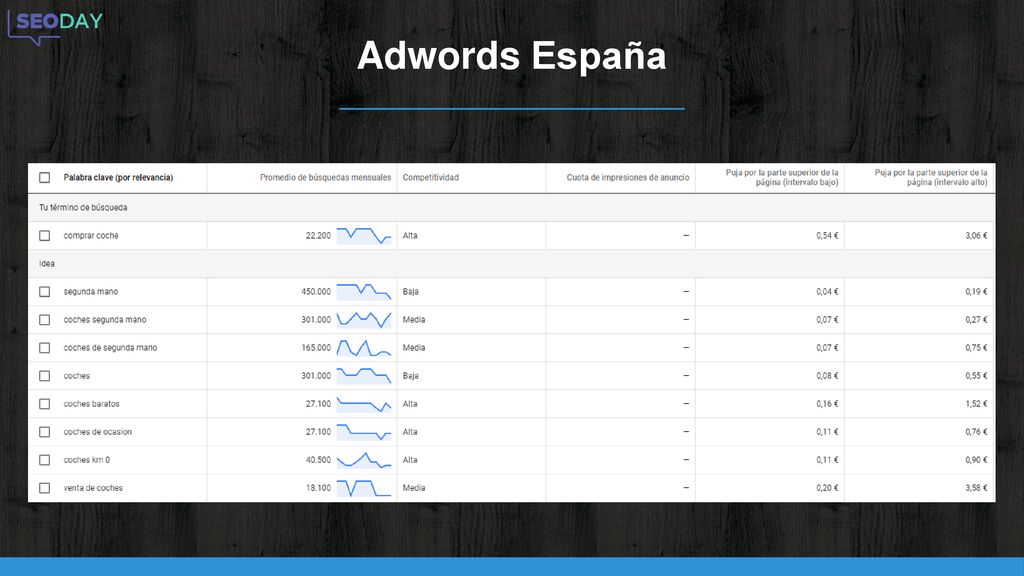Check the box for 'comprar coche'

click(44, 236)
